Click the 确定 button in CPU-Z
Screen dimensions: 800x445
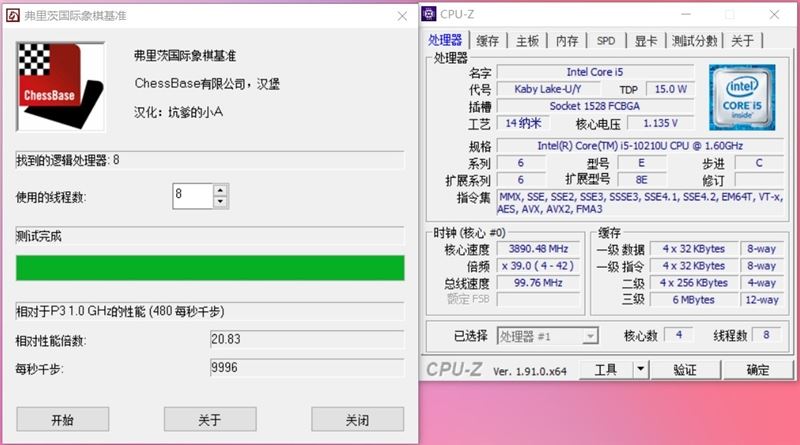point(758,370)
